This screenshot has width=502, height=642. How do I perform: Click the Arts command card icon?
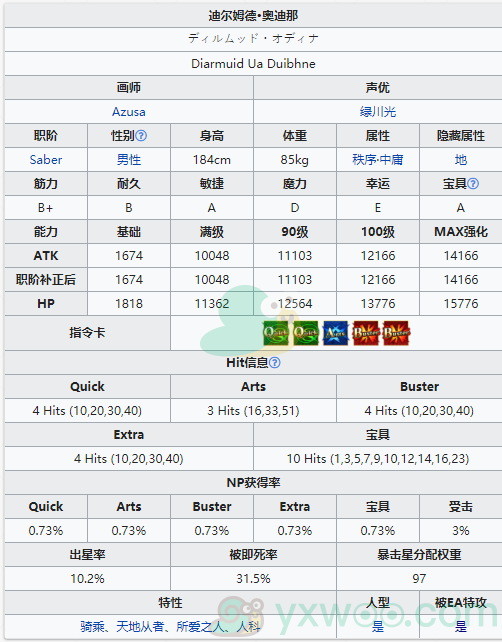click(x=335, y=333)
